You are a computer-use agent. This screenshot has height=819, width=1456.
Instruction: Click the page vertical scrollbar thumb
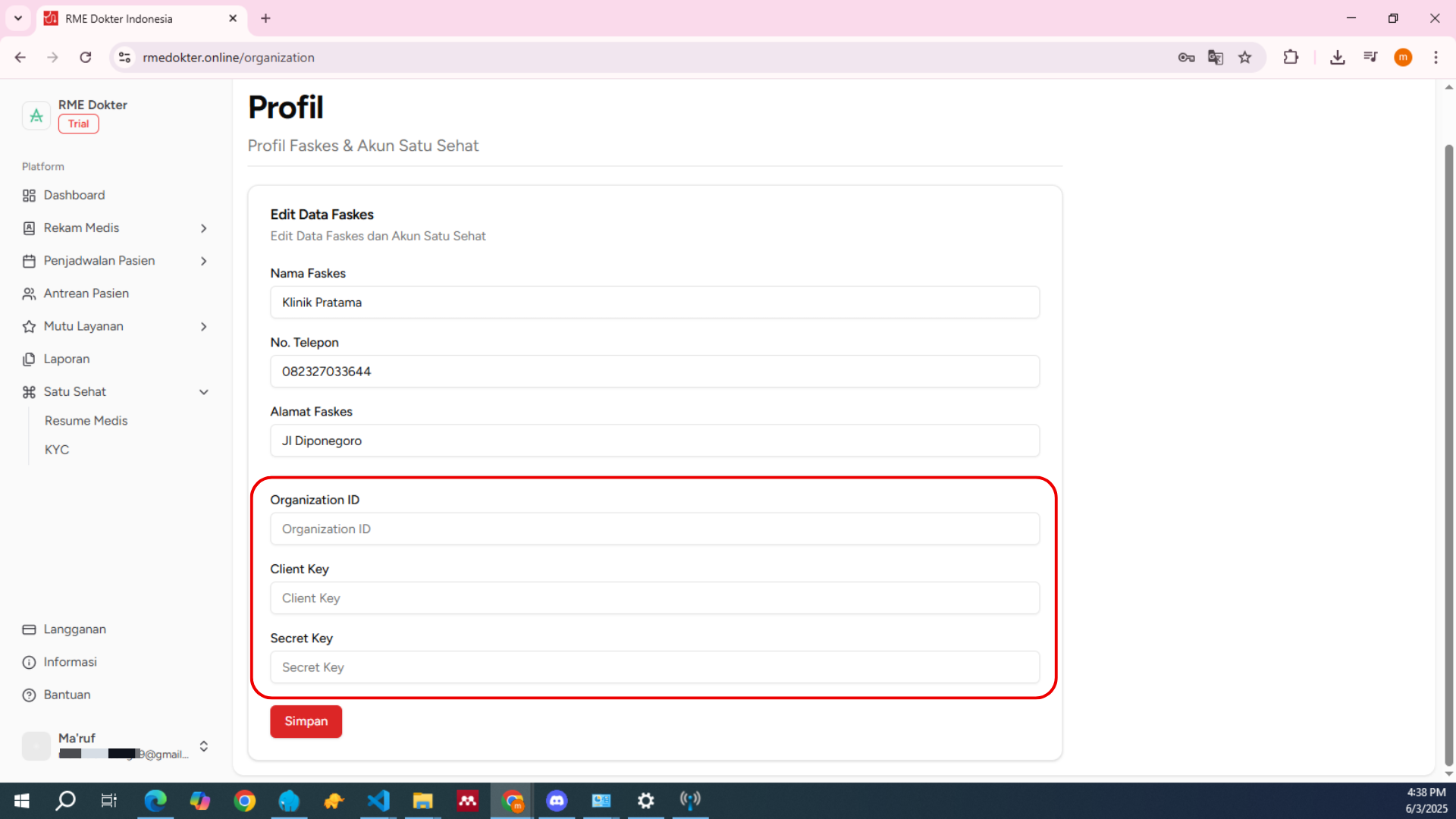pyautogui.click(x=1448, y=455)
